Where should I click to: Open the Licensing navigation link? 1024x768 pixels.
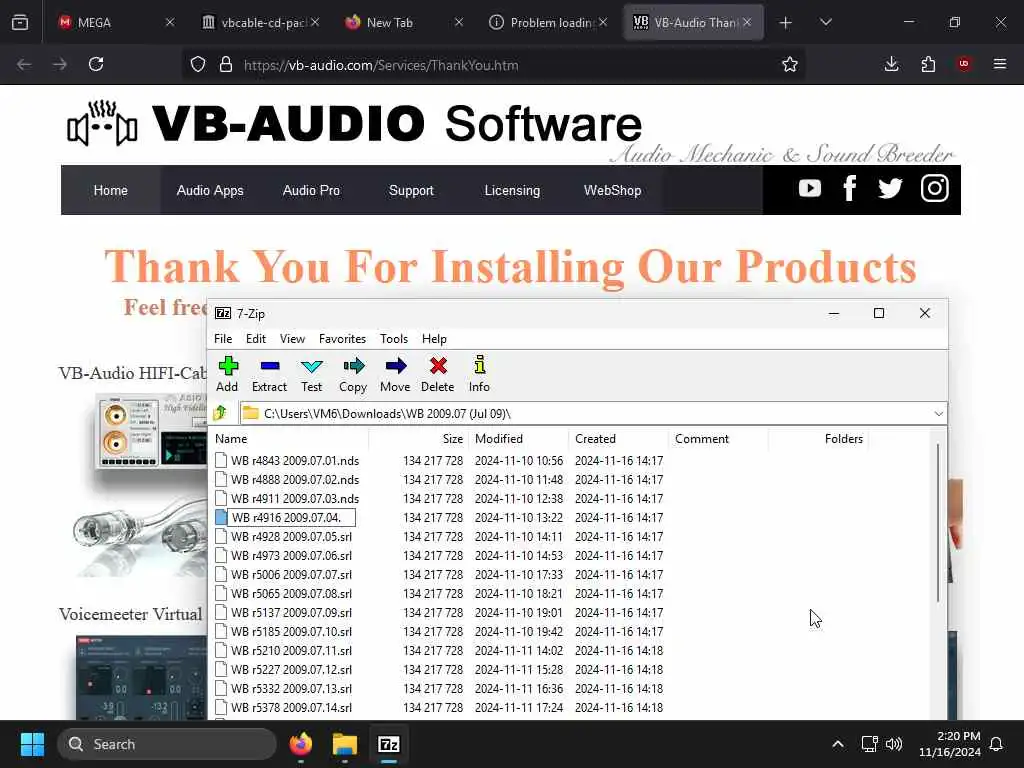[x=512, y=190]
